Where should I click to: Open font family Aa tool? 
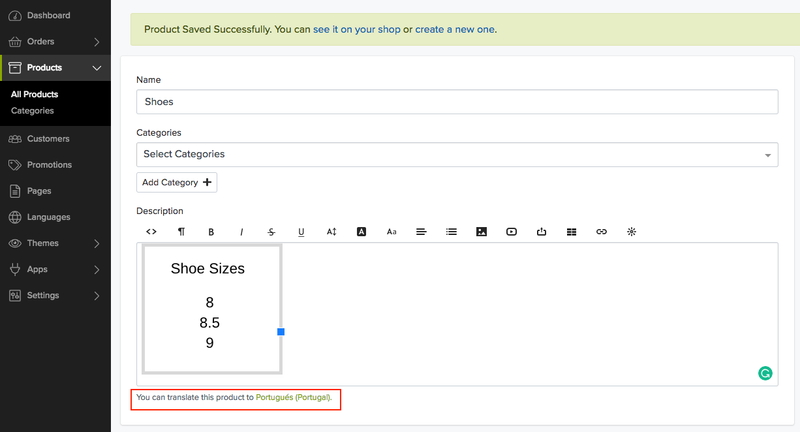391,232
